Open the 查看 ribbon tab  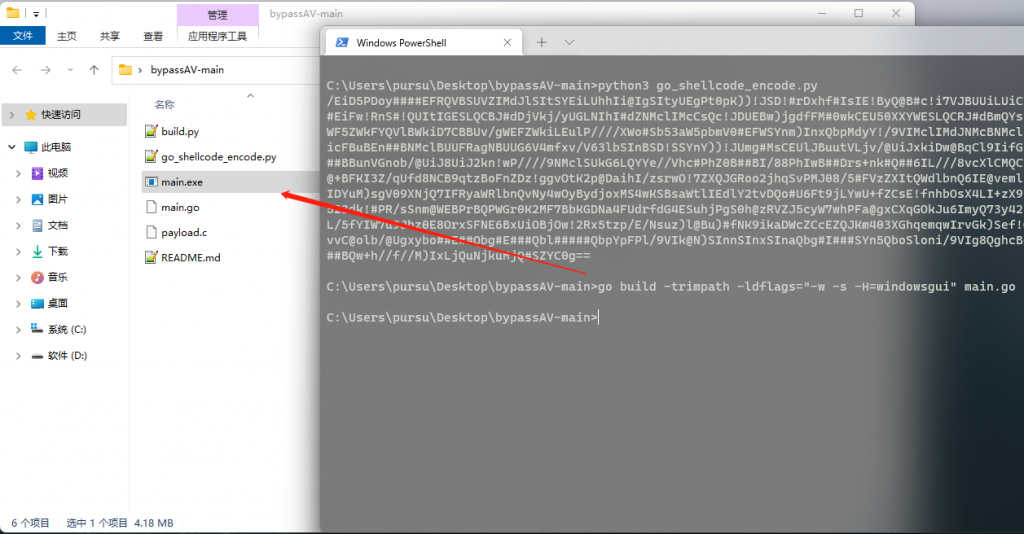click(x=153, y=36)
